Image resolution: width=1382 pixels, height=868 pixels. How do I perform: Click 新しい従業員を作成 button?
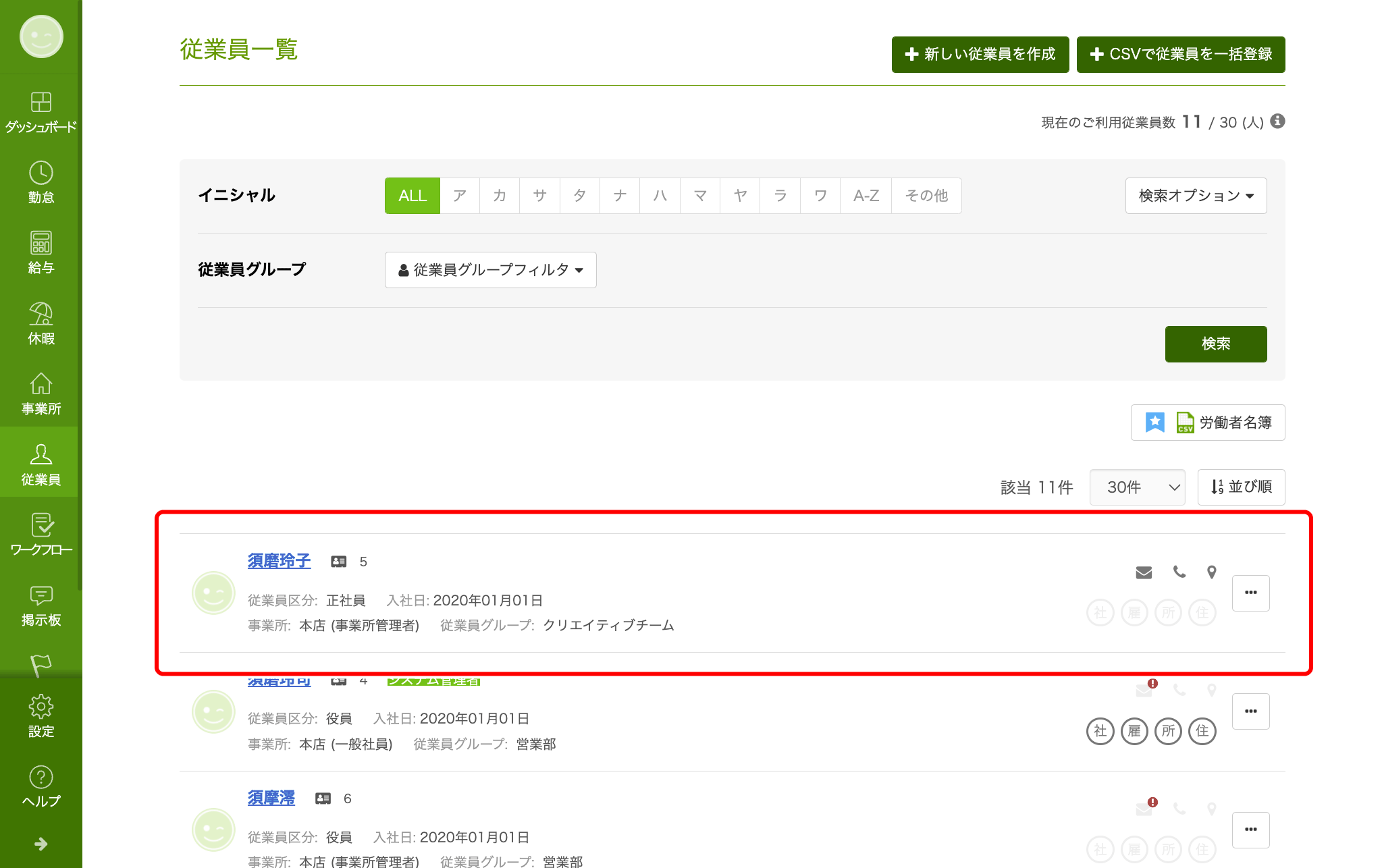(x=980, y=55)
